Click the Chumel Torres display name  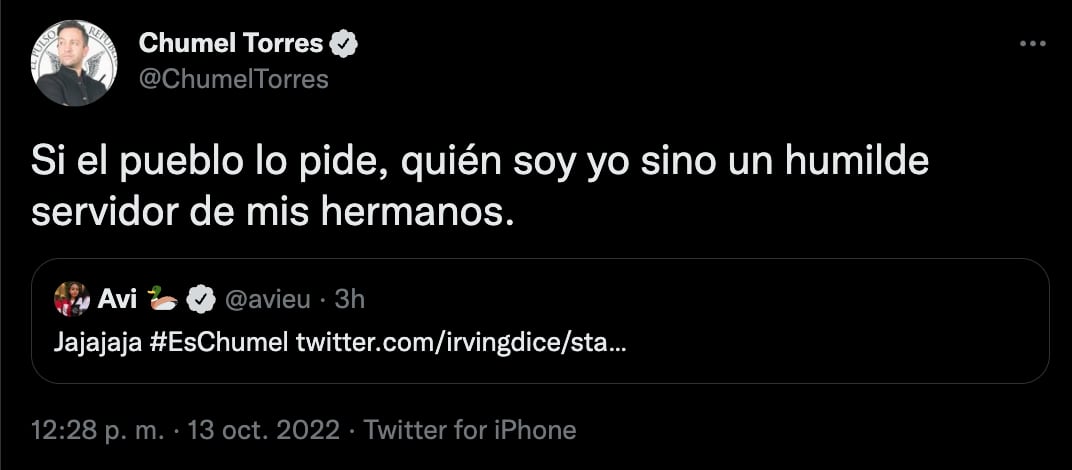coord(231,43)
